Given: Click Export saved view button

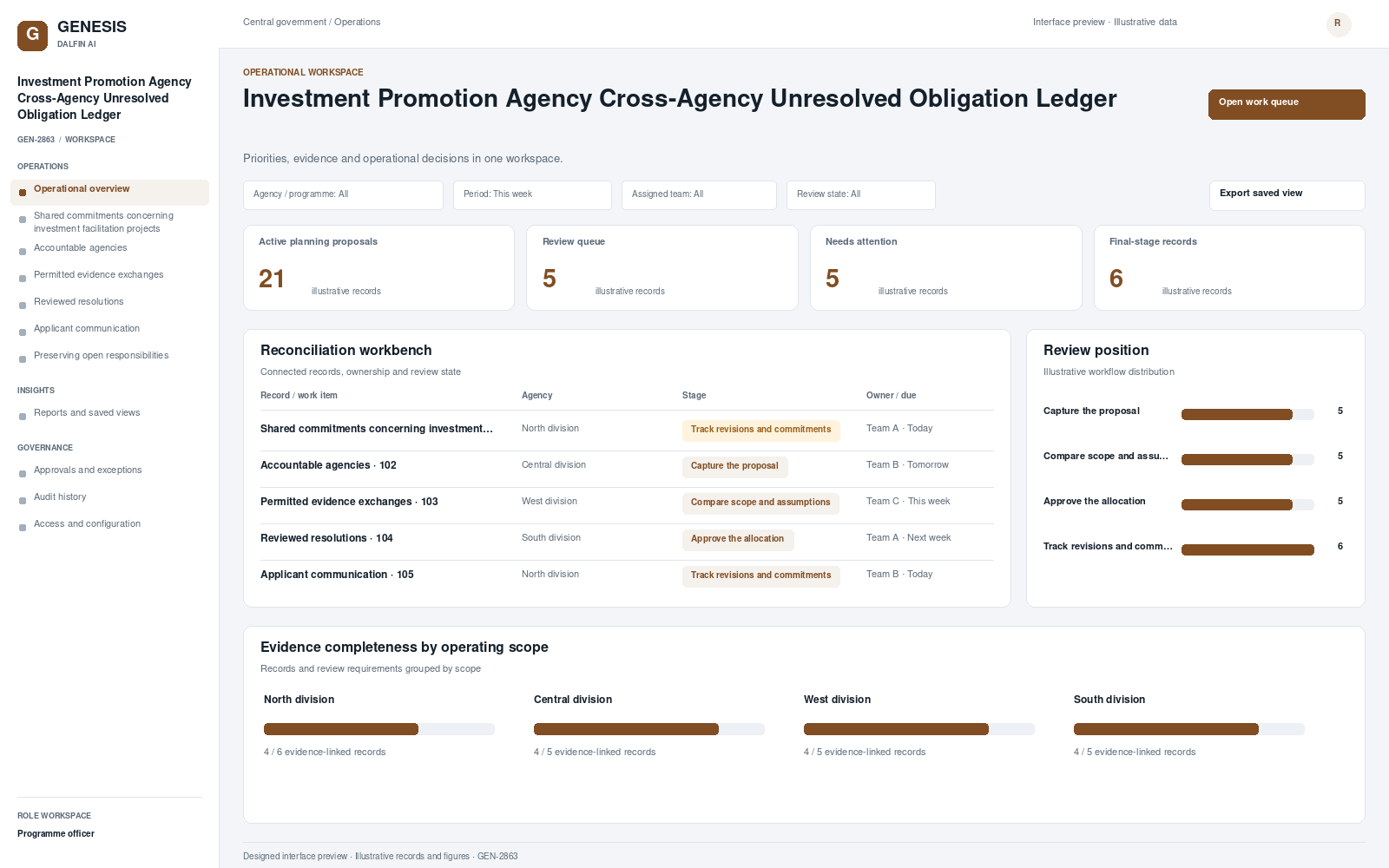Looking at the screenshot, I should pyautogui.click(x=1287, y=195).
